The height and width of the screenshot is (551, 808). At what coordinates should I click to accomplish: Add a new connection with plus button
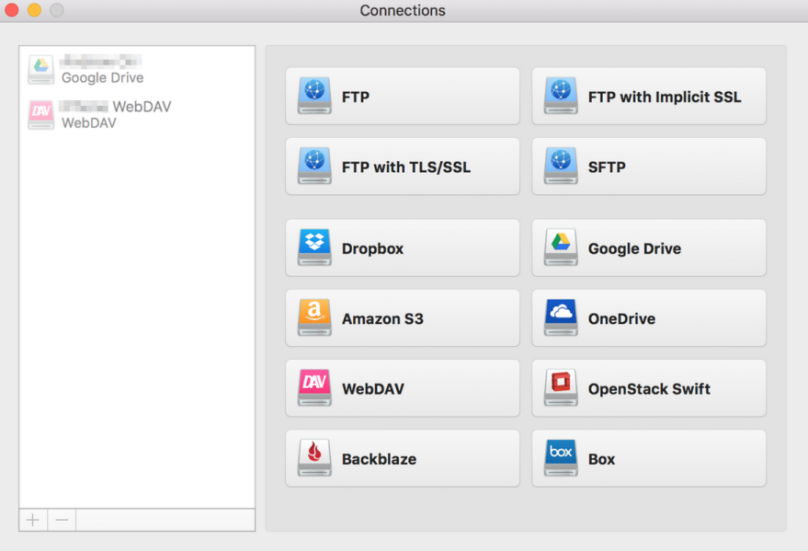33,520
